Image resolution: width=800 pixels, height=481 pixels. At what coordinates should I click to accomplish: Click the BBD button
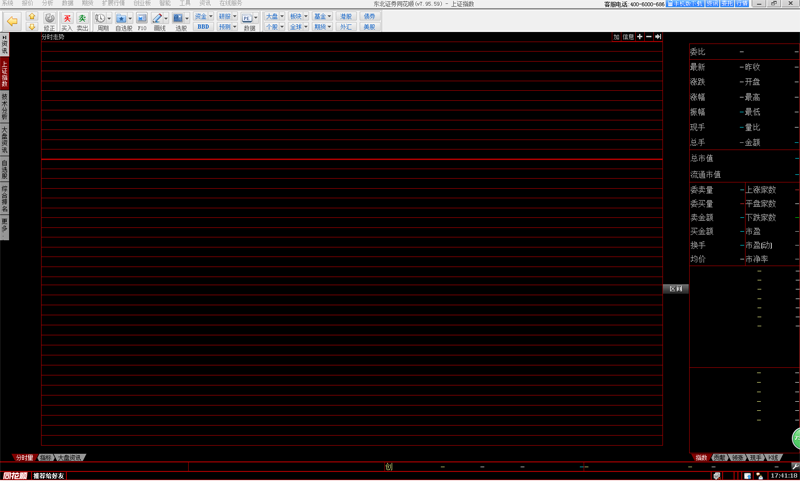point(203,27)
